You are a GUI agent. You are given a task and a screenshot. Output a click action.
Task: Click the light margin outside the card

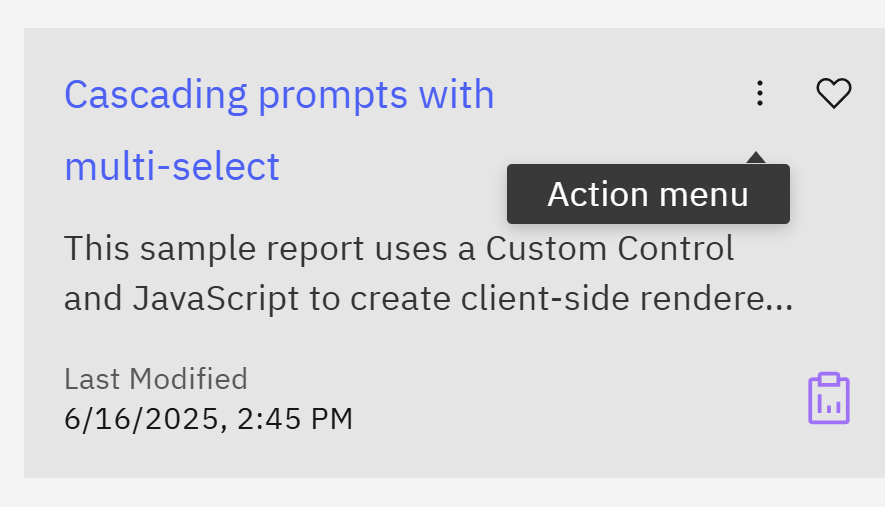(x=440, y=492)
